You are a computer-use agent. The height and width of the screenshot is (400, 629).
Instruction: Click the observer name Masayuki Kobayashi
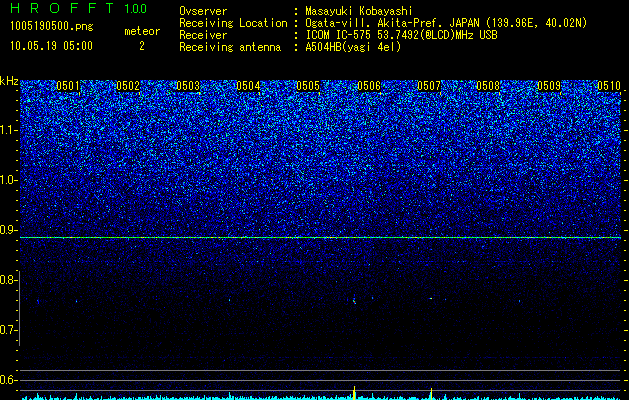pyautogui.click(x=359, y=11)
